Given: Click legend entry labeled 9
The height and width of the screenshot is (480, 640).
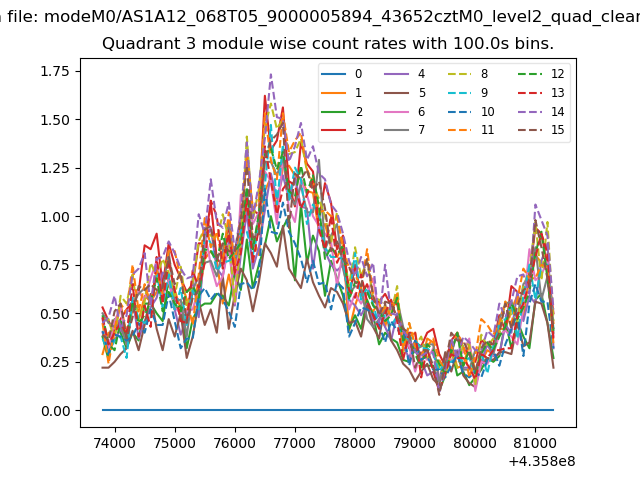Looking at the screenshot, I should tap(468, 93).
